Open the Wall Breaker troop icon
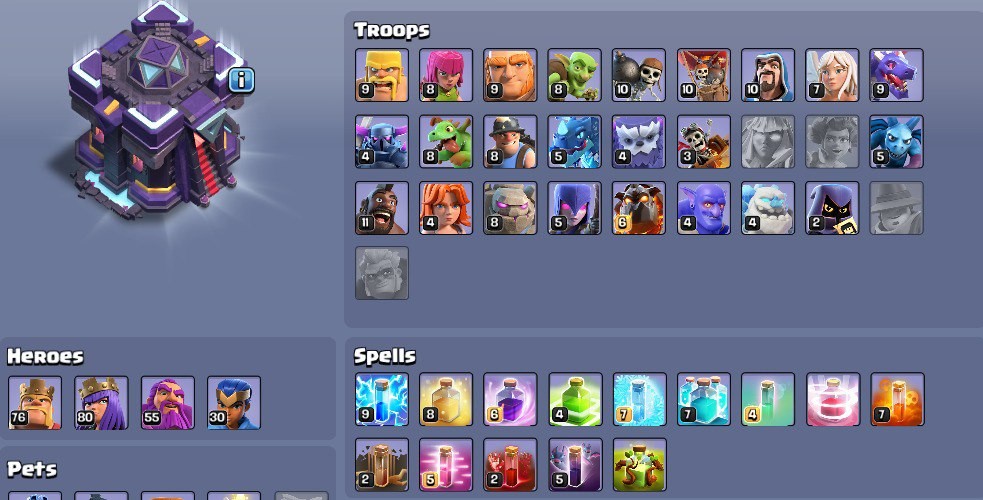Viewport: 983px width, 500px height. point(639,75)
